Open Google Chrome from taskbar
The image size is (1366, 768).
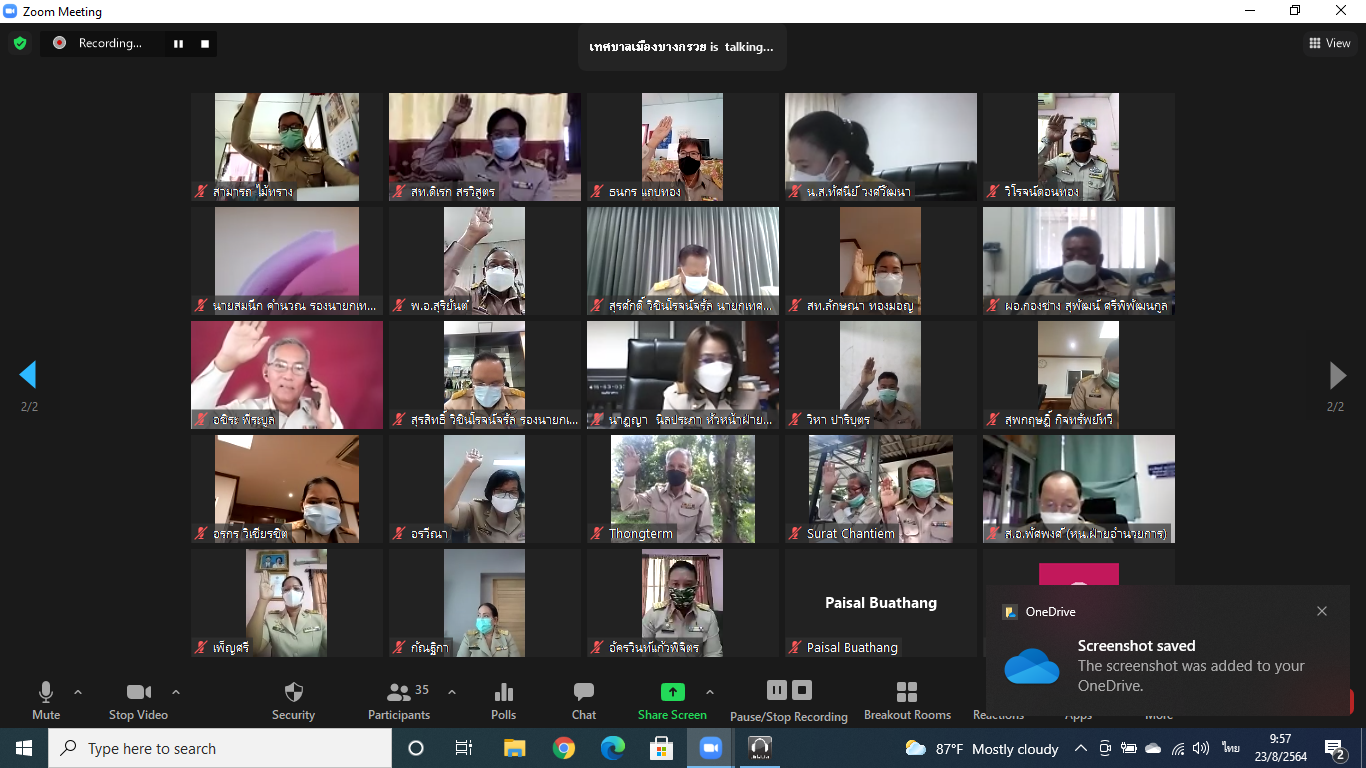pos(564,748)
